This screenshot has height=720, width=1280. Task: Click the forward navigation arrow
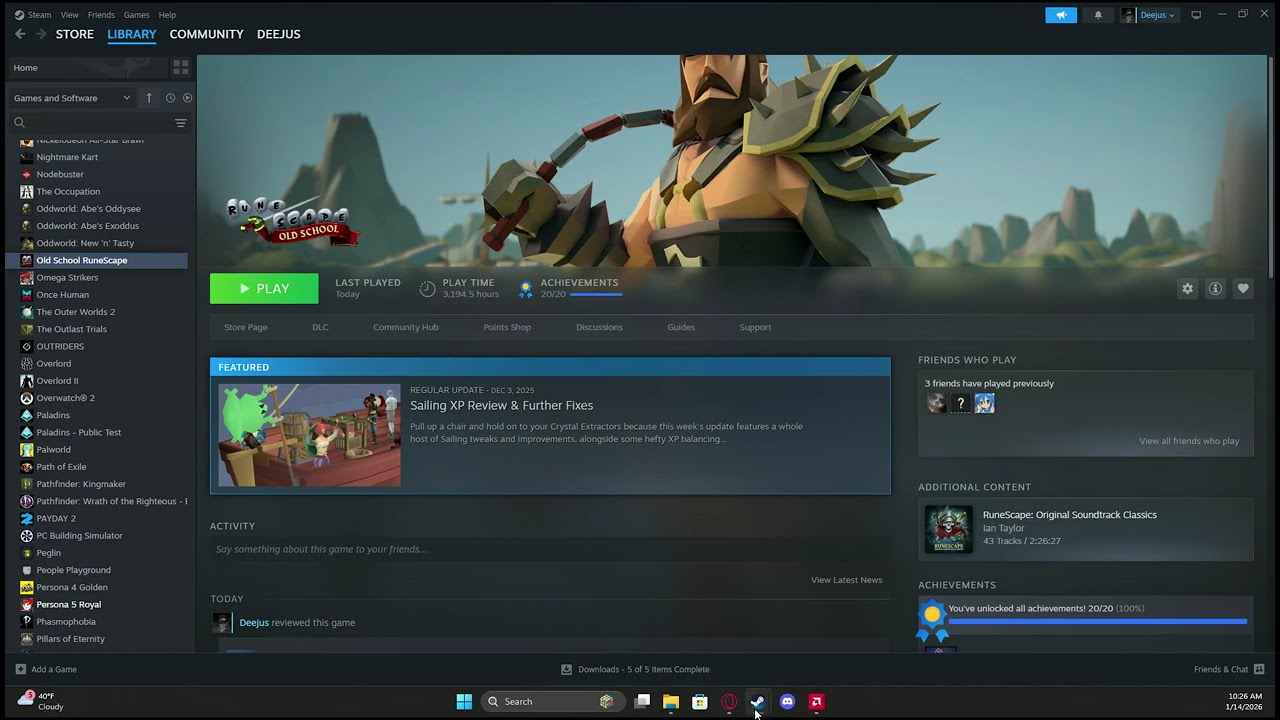click(x=41, y=34)
